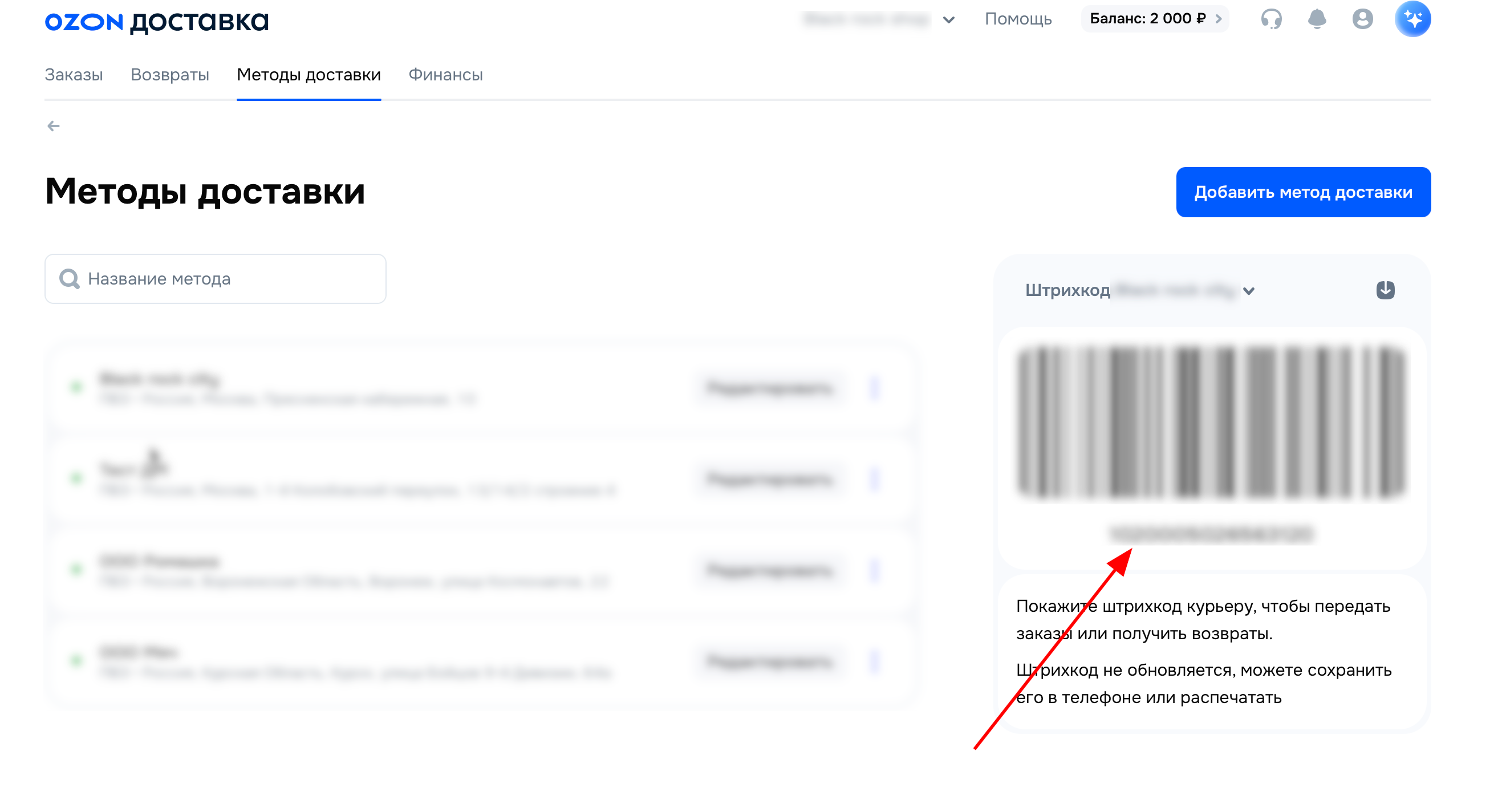Viewport: 1502px width, 812px height.
Task: Click the barcode image
Action: click(x=1212, y=423)
